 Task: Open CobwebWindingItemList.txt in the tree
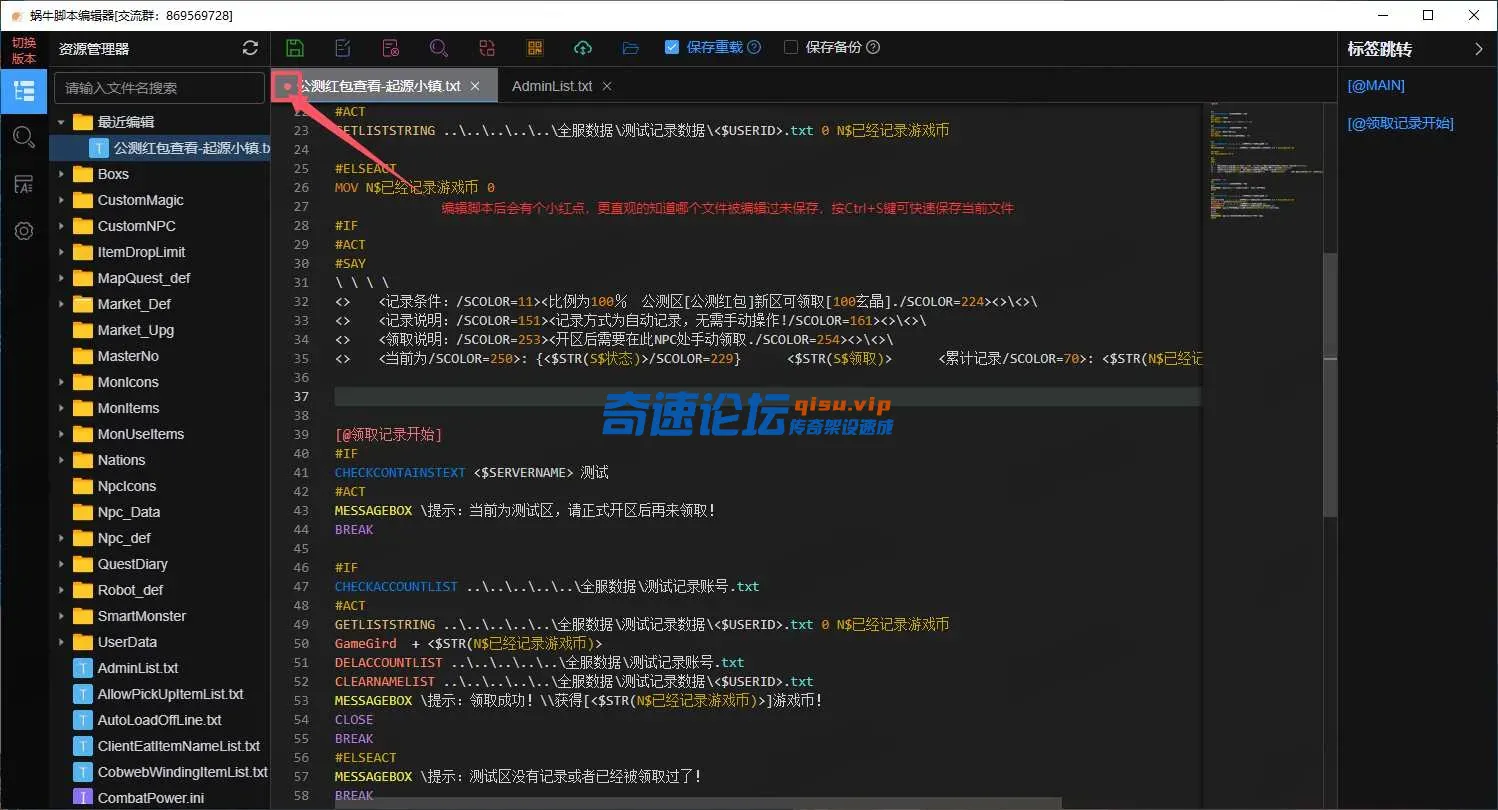[182, 772]
